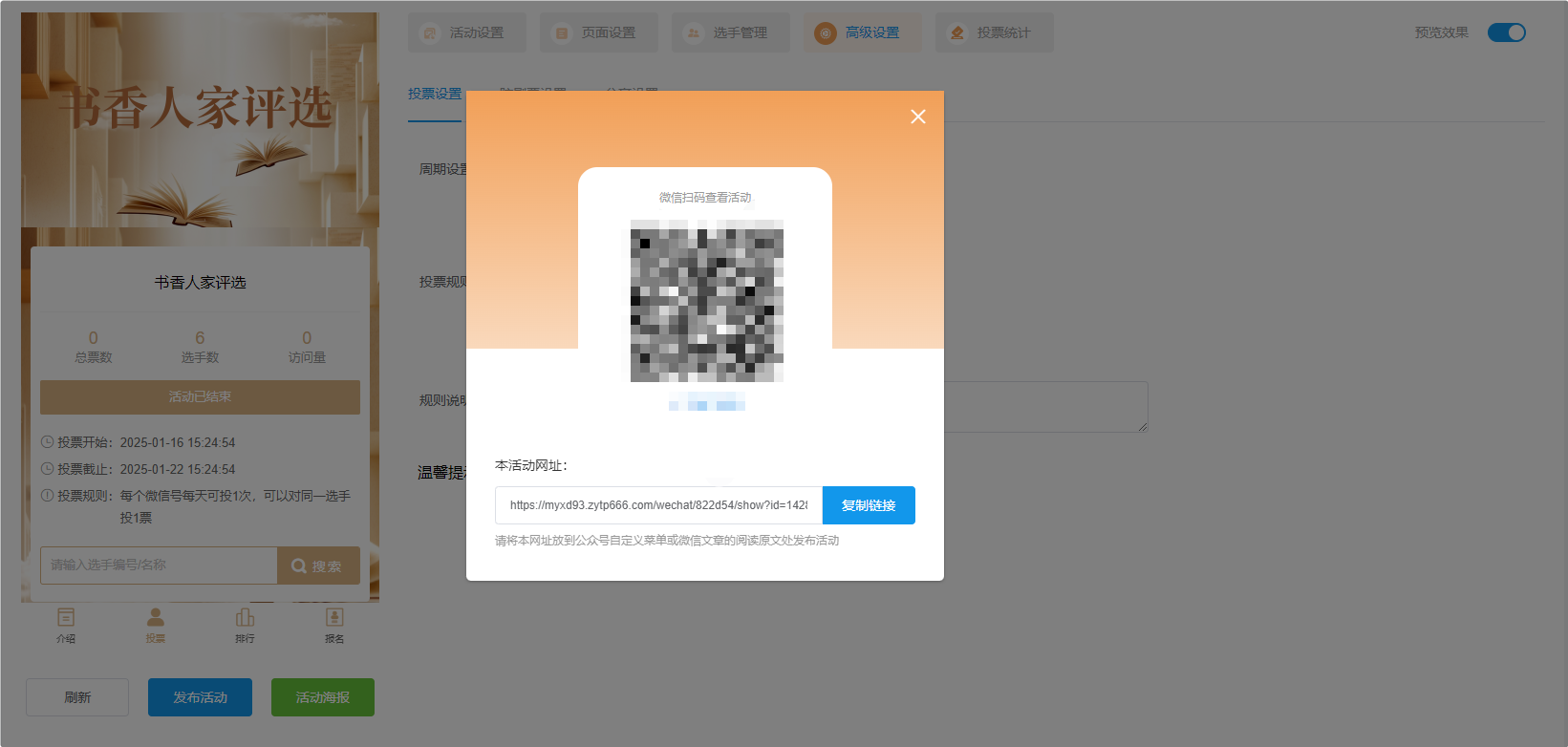1568x747 pixels.
Task: Click the clock icon beside 投票截止
Action: point(47,469)
